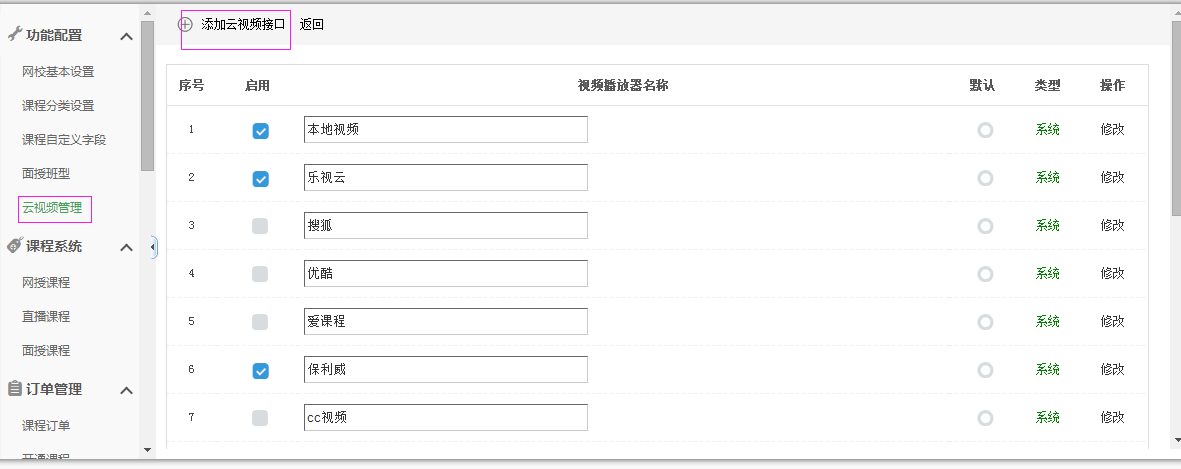Open 网校基本设置 menu item
This screenshot has height=469, width=1181.
click(x=58, y=72)
